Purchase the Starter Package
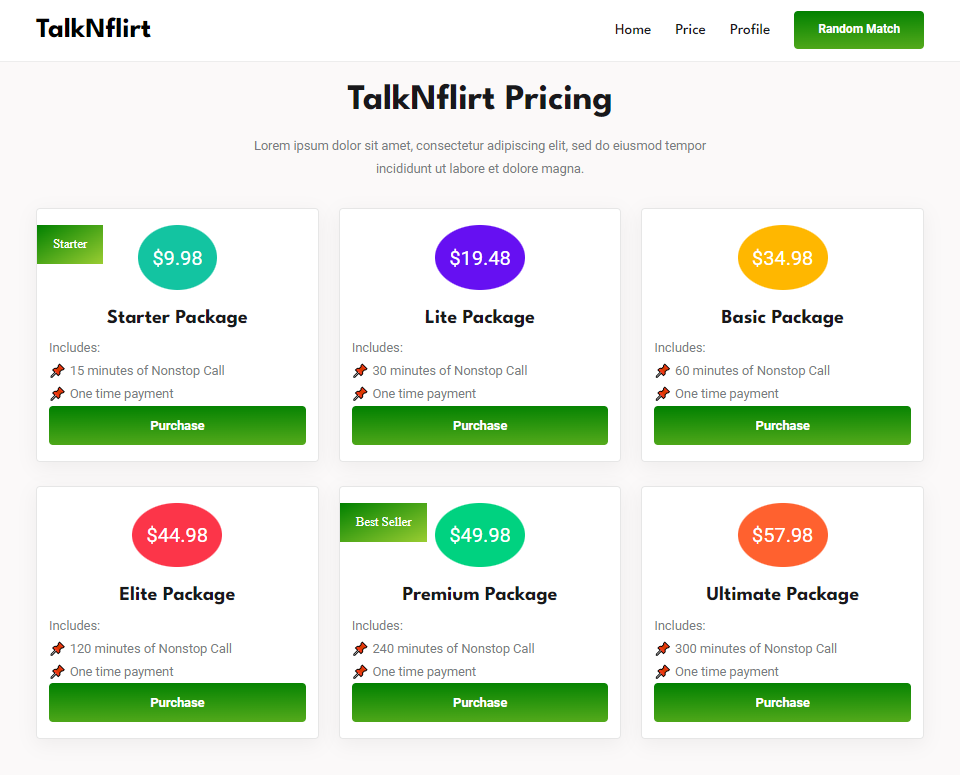This screenshot has width=960, height=775. coord(177,425)
